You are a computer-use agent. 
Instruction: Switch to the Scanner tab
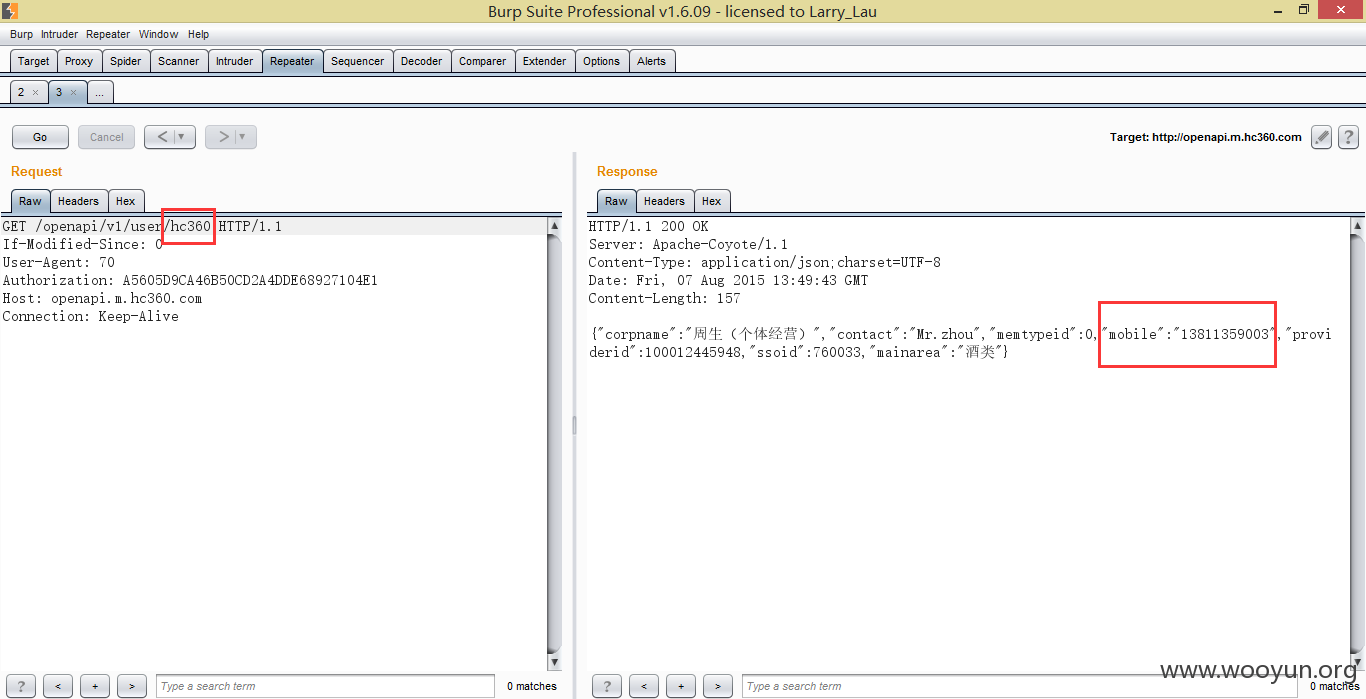coord(179,61)
